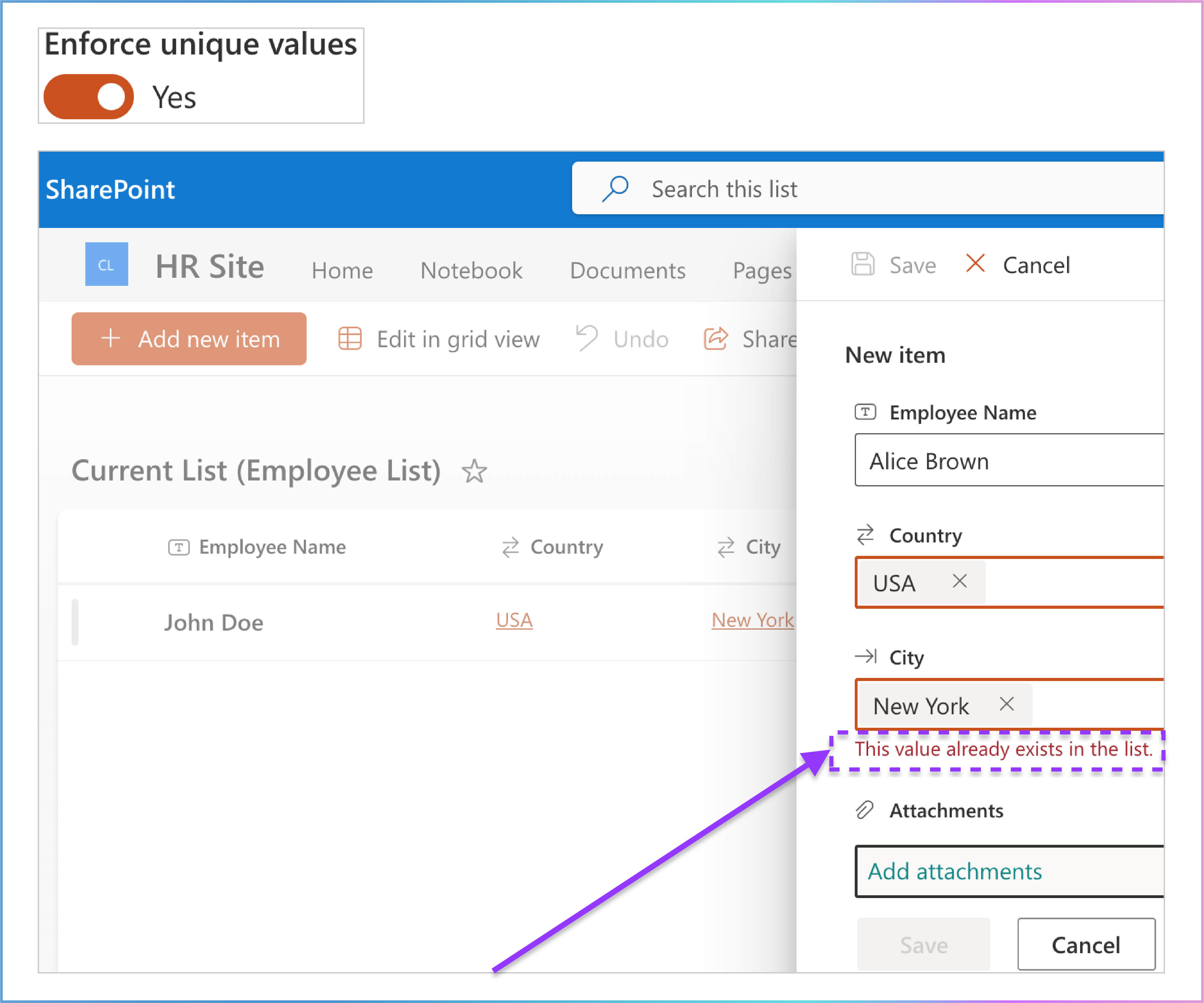Image resolution: width=1204 pixels, height=1003 pixels.
Task: Open the Notebook navigation tab
Action: click(x=471, y=270)
